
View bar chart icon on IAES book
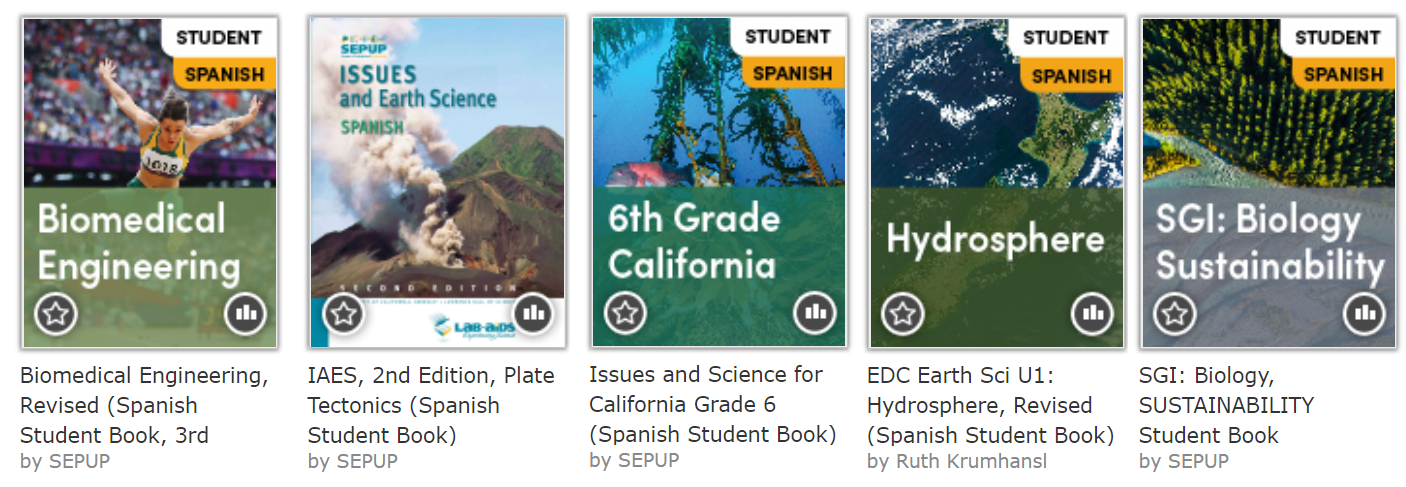click(x=534, y=314)
